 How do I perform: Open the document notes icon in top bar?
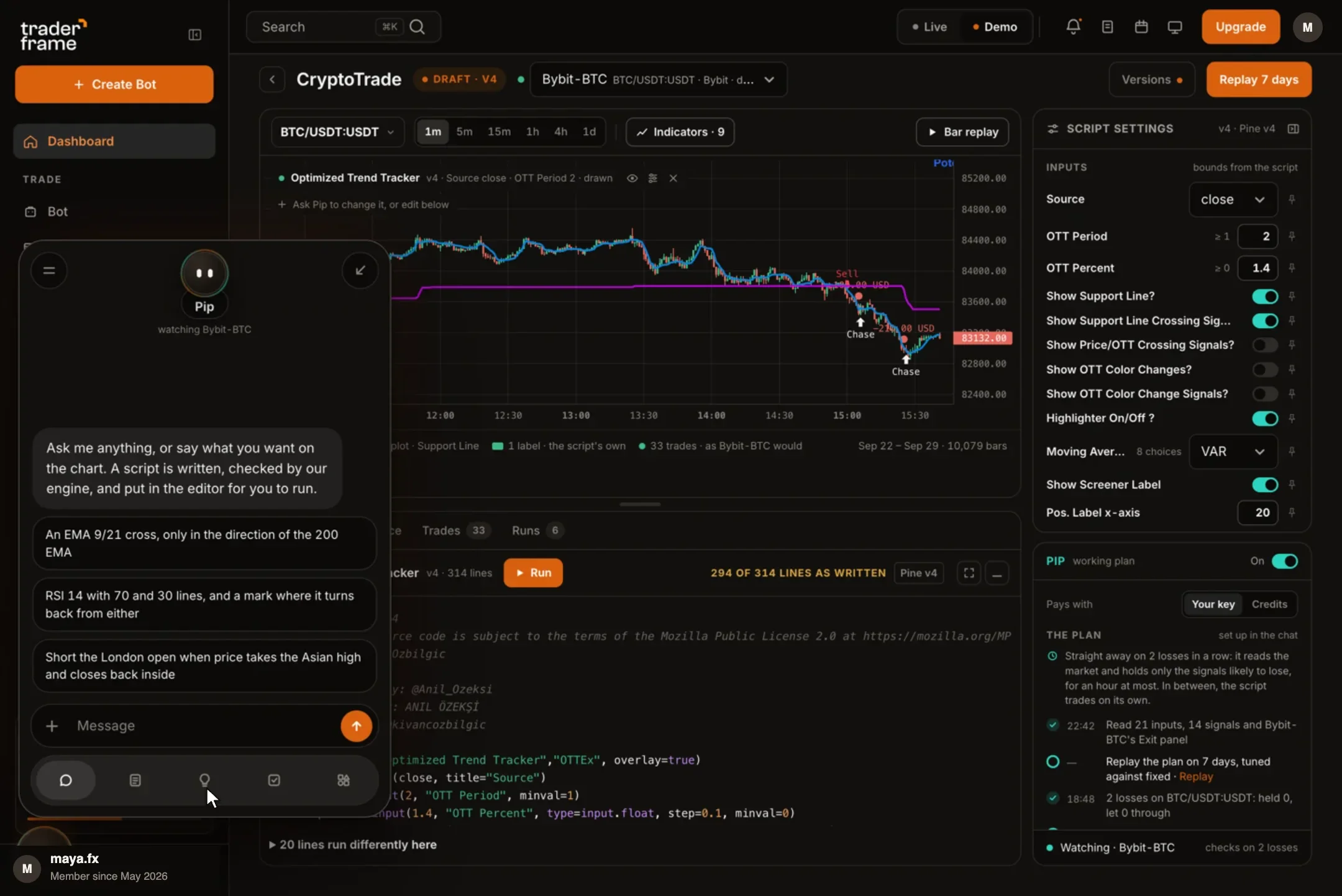pyautogui.click(x=1107, y=27)
